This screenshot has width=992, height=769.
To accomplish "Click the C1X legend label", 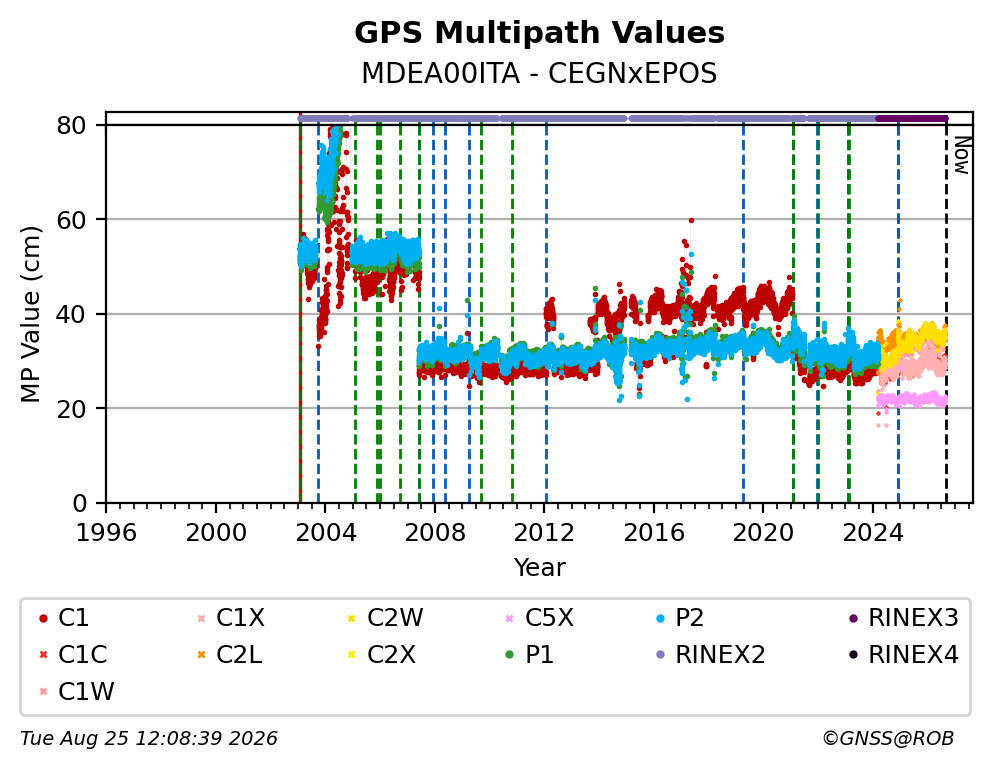I will tap(240, 618).
